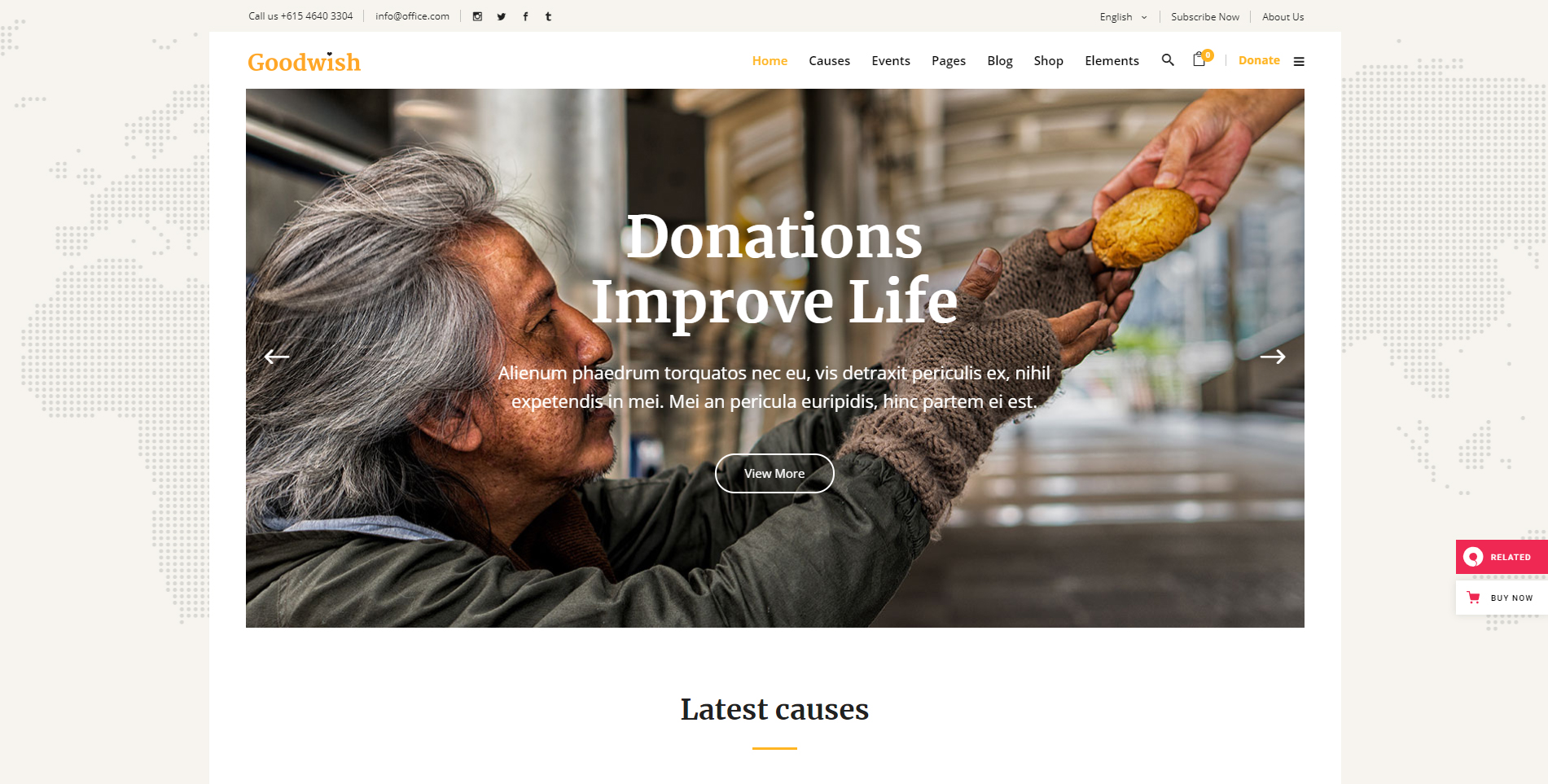Open the Instagram social icon

tap(477, 16)
